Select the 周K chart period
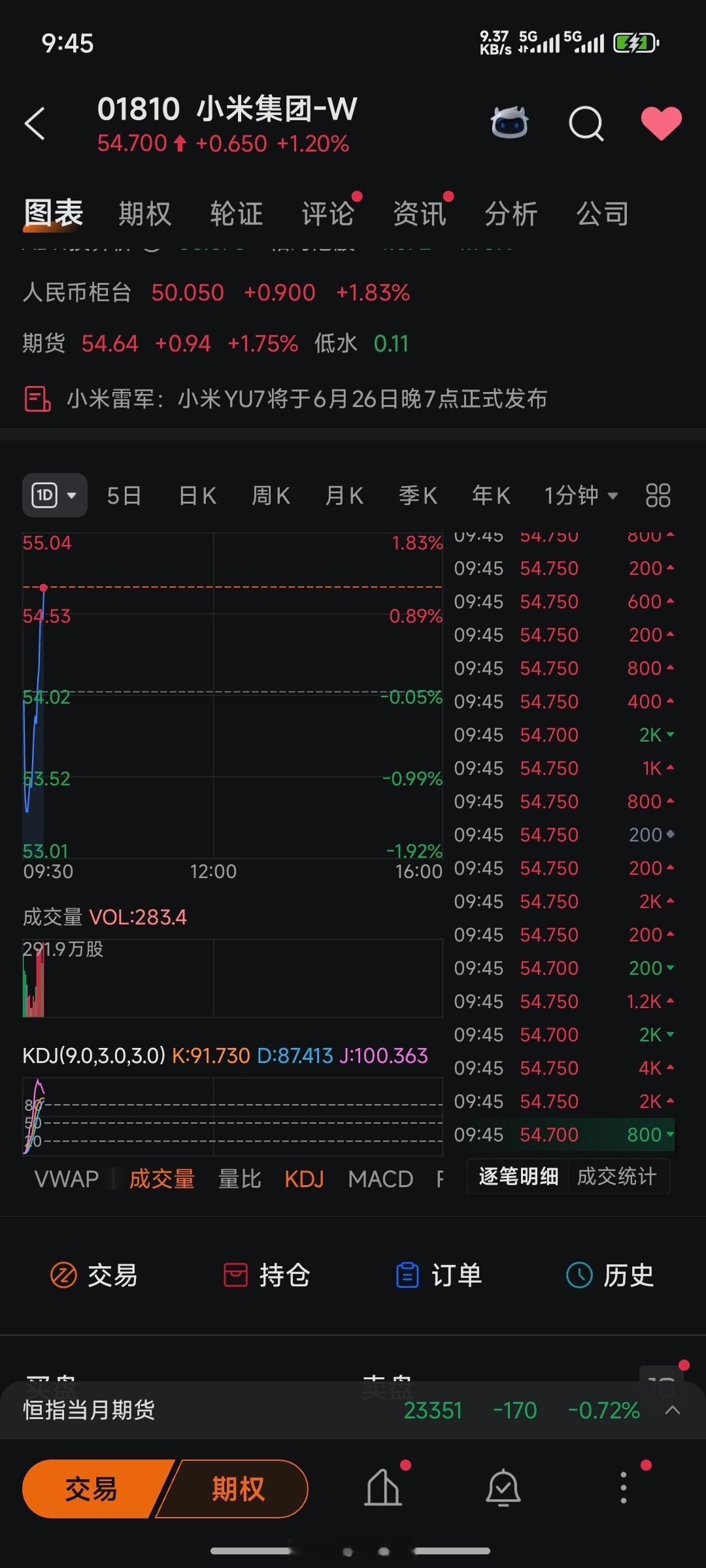The image size is (706, 1568). 271,496
